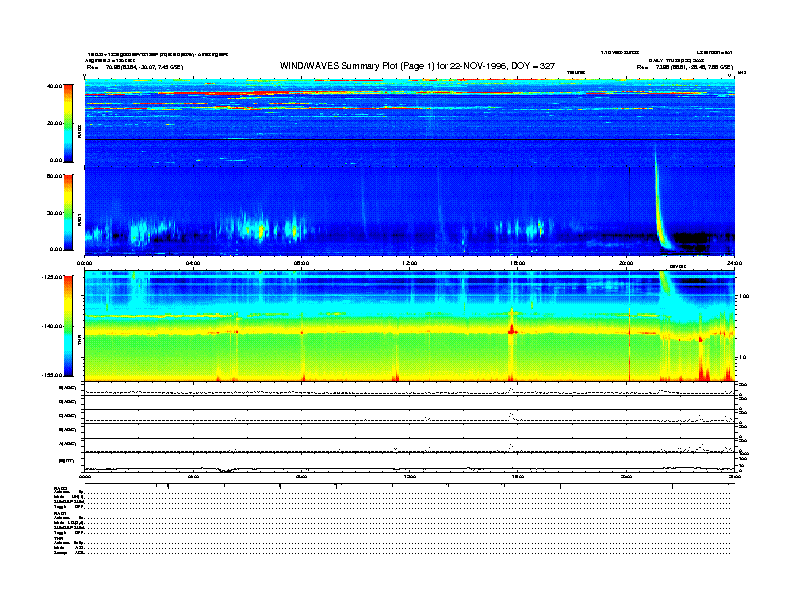
Task: Click the 40.00 label on RAD2 scale
Action: pos(54,86)
